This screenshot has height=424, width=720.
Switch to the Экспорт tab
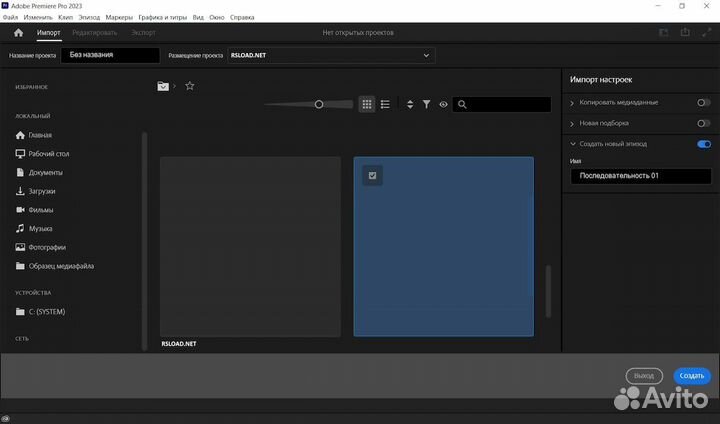click(x=143, y=33)
